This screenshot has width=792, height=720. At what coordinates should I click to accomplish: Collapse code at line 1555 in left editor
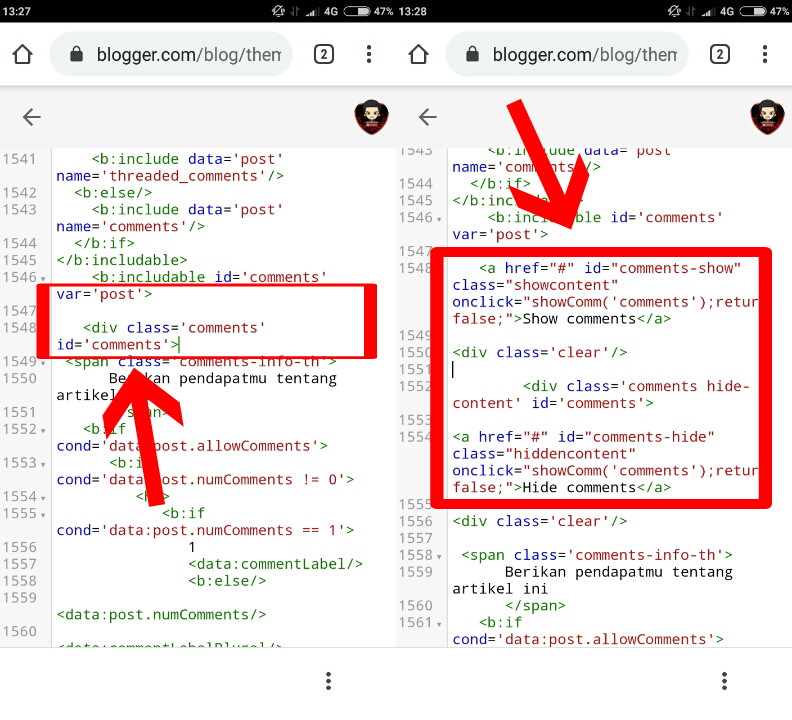click(43, 515)
